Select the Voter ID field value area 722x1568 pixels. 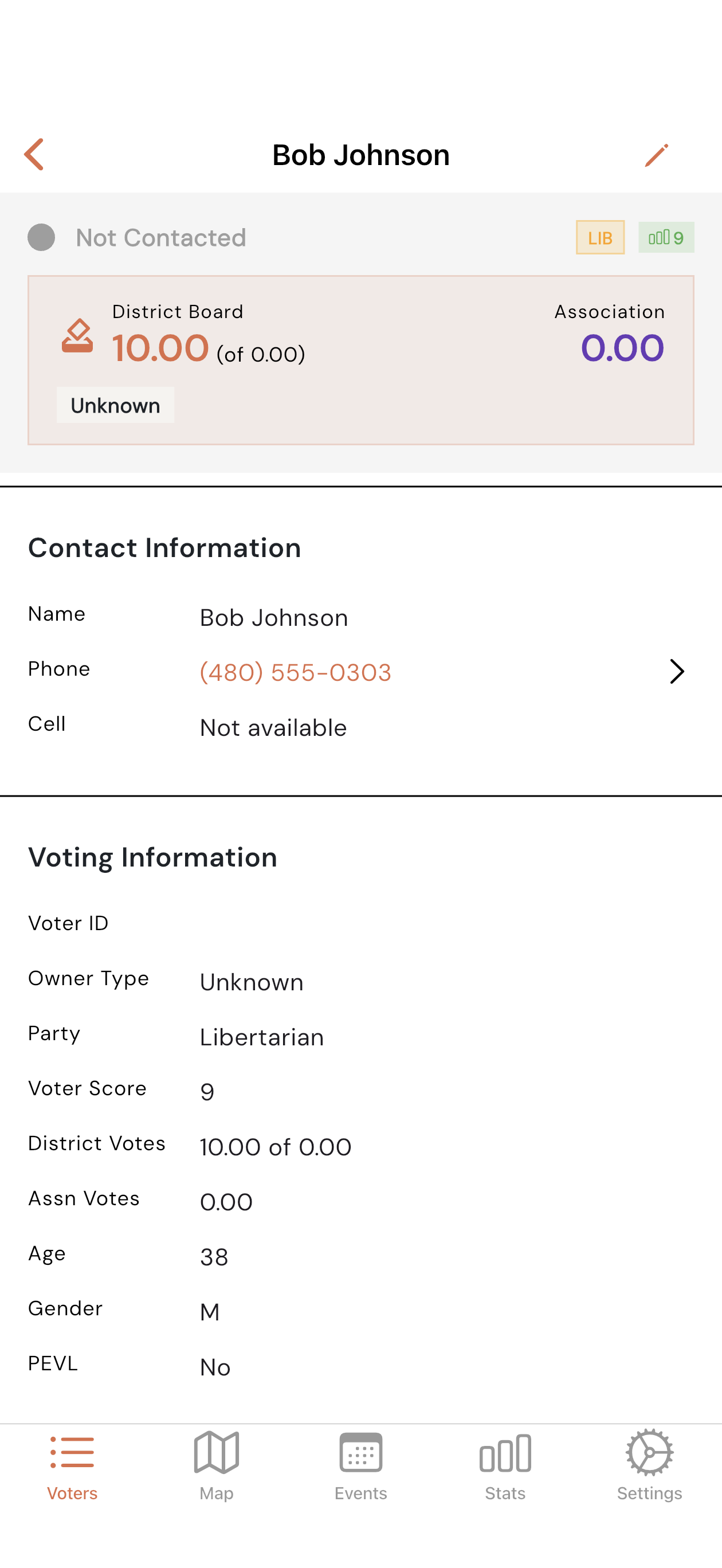274,923
